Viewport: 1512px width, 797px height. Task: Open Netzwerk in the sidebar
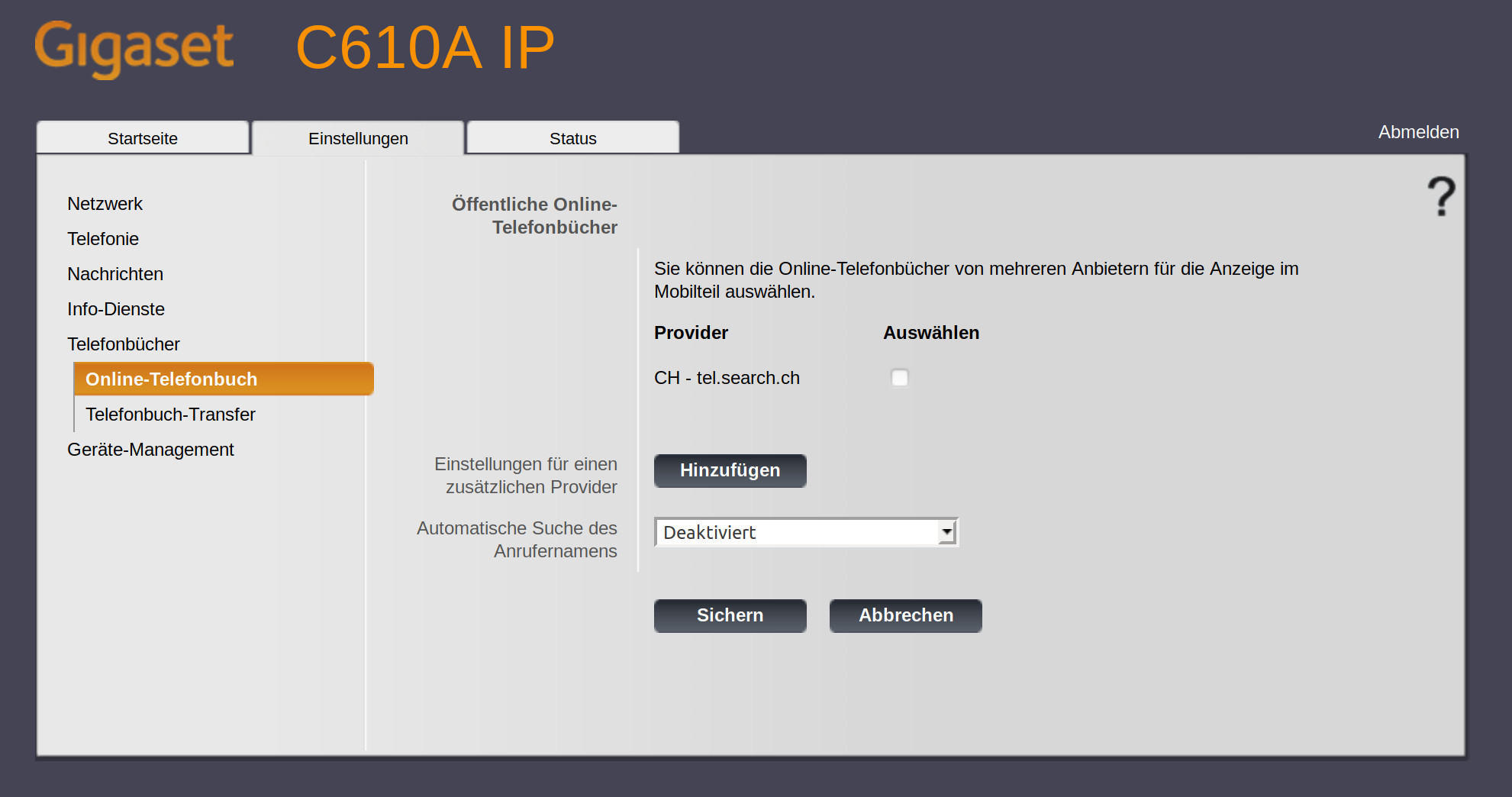click(105, 204)
